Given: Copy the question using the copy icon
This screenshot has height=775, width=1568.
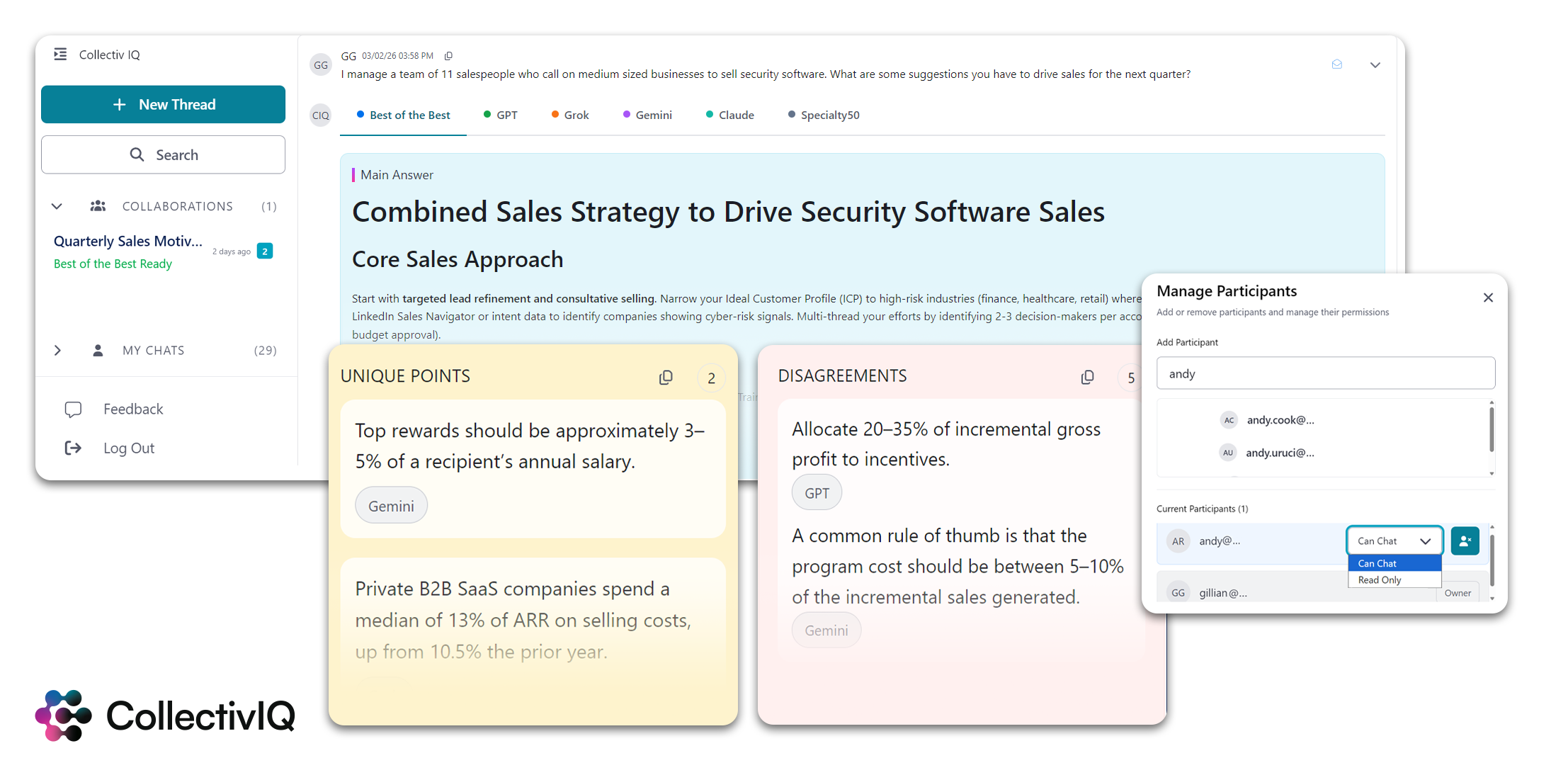Looking at the screenshot, I should pos(448,56).
